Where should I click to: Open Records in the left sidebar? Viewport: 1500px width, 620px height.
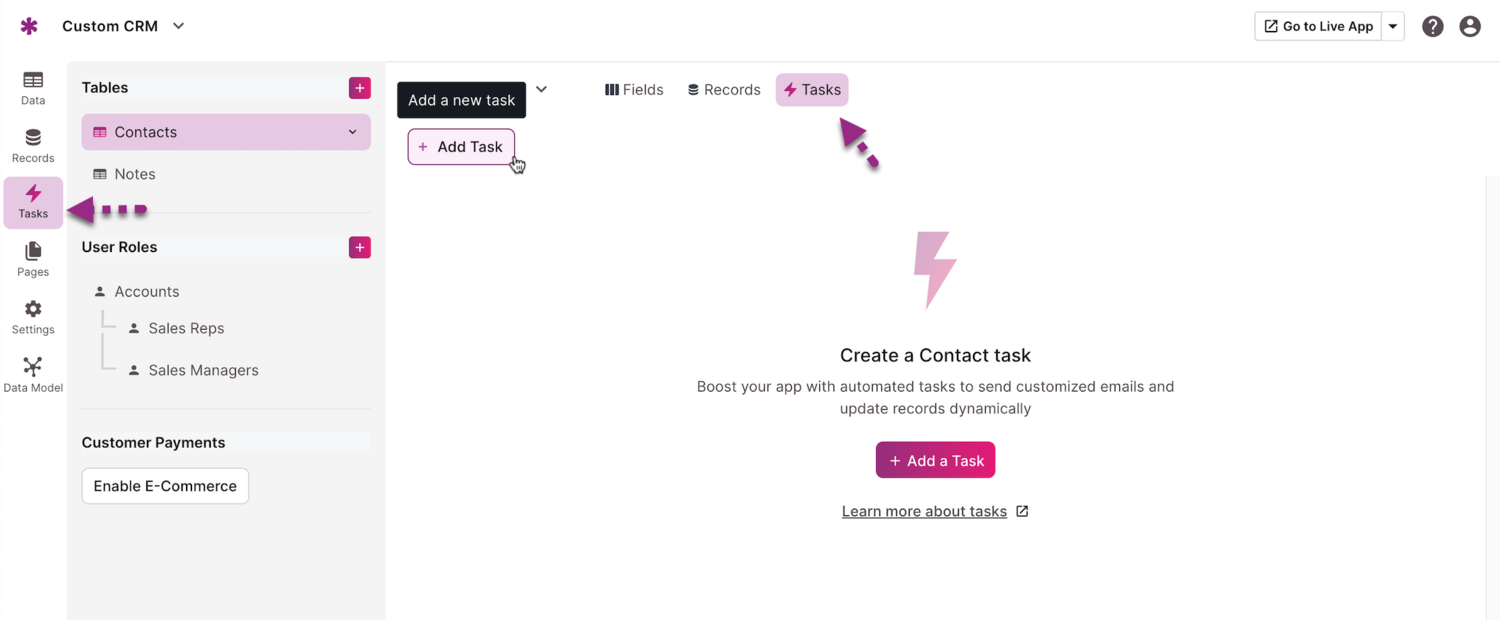point(33,146)
